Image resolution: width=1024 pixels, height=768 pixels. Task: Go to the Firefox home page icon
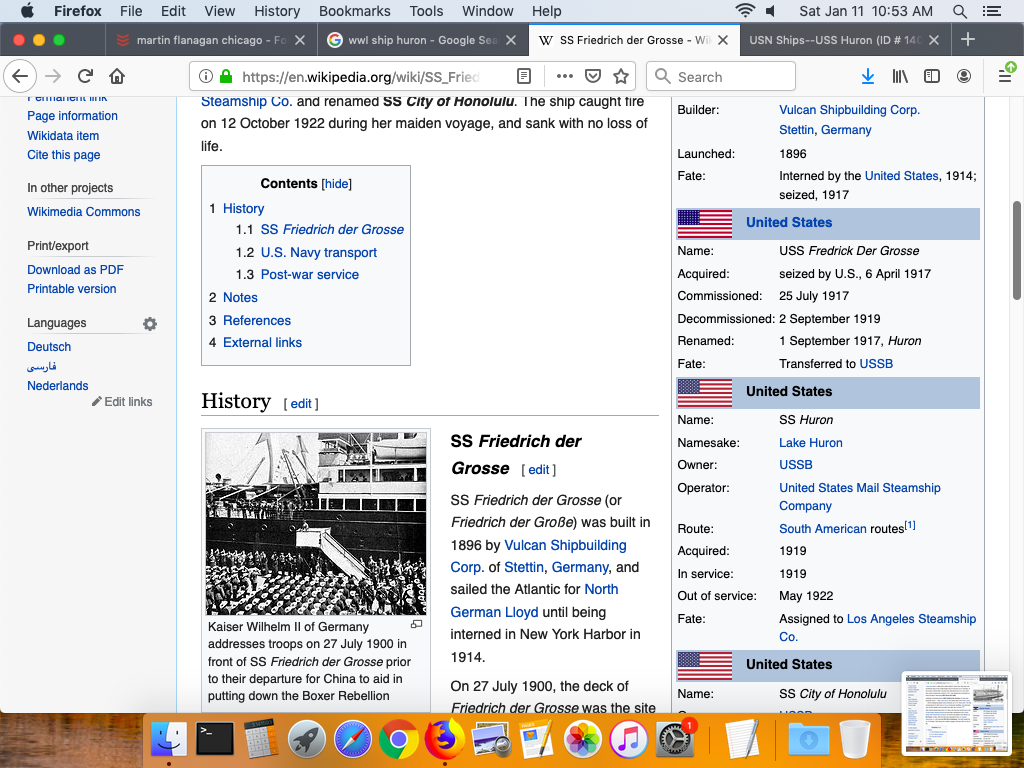[x=117, y=76]
